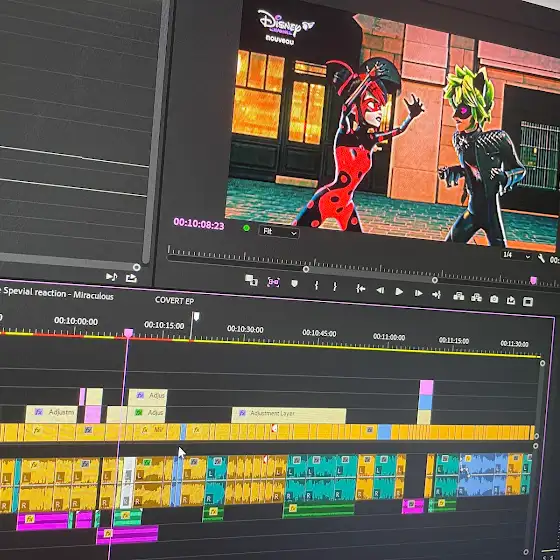Grab right handle of Program Monitor zoom bar
The image size is (560, 560).
(435, 280)
